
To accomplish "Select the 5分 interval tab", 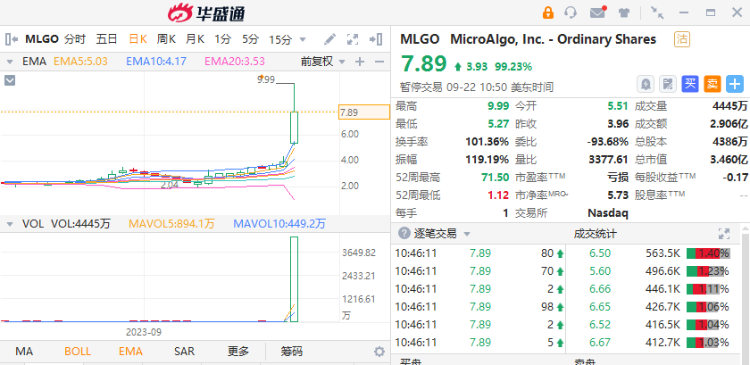I will (250, 39).
